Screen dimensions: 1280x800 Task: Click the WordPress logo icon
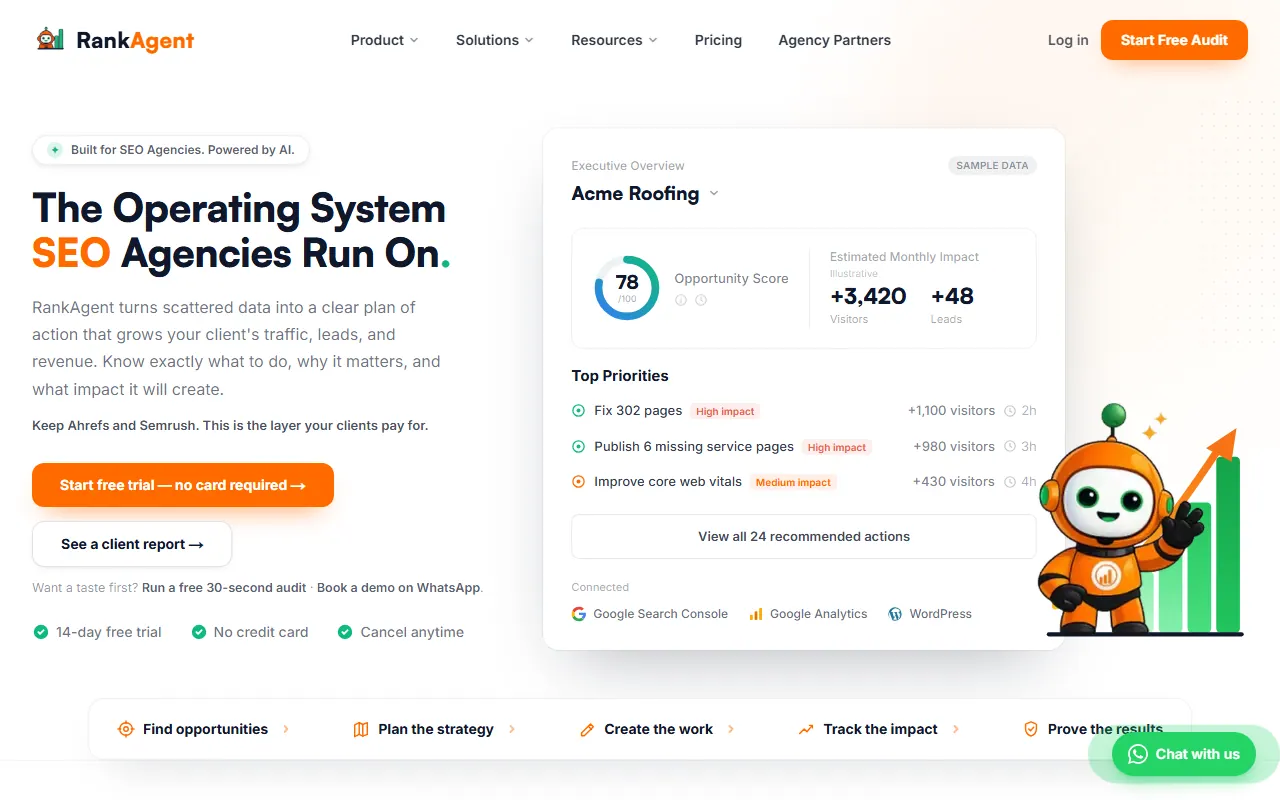tap(895, 614)
